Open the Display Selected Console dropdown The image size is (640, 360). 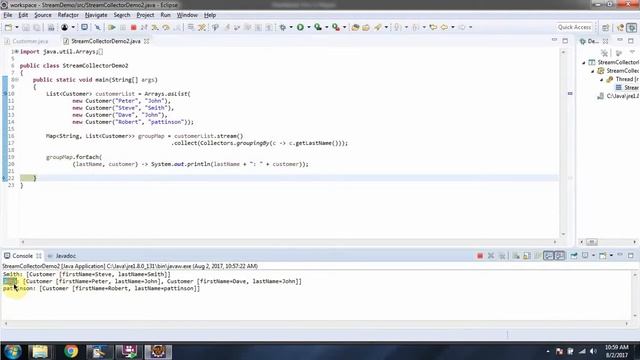[593, 256]
